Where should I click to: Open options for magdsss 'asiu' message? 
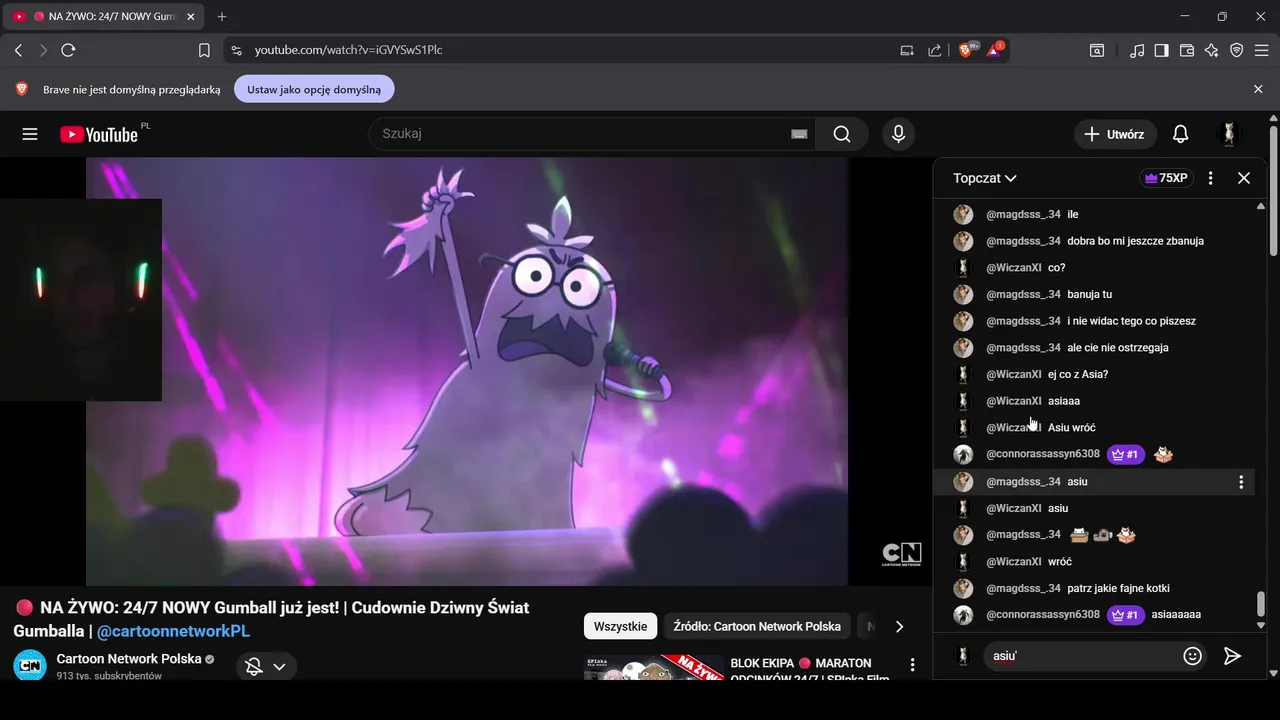click(x=1241, y=482)
